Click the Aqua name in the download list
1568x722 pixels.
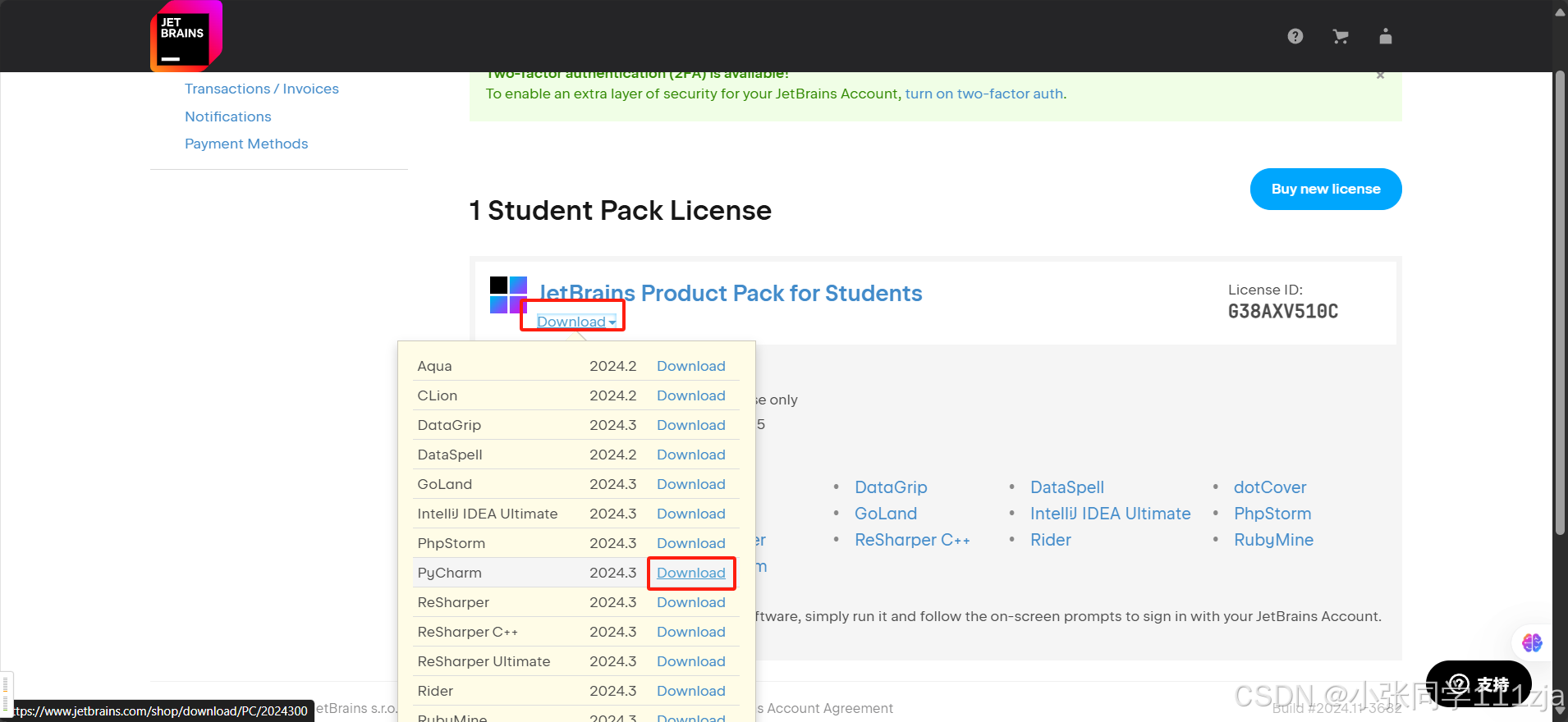click(x=434, y=366)
